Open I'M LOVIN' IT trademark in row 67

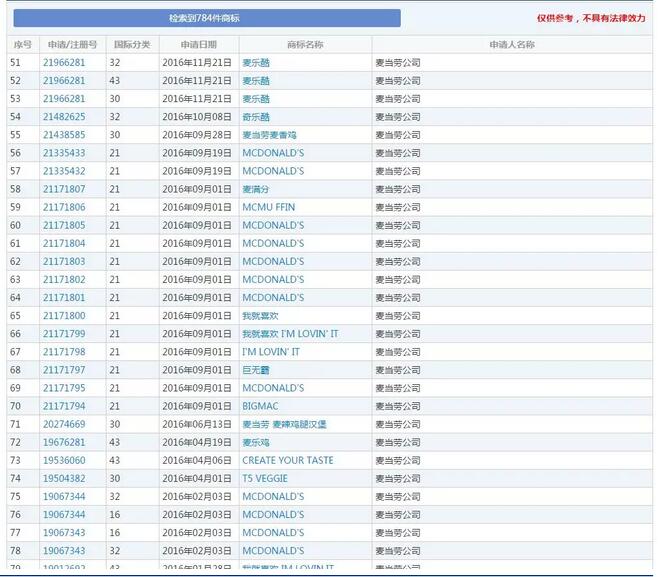271,352
